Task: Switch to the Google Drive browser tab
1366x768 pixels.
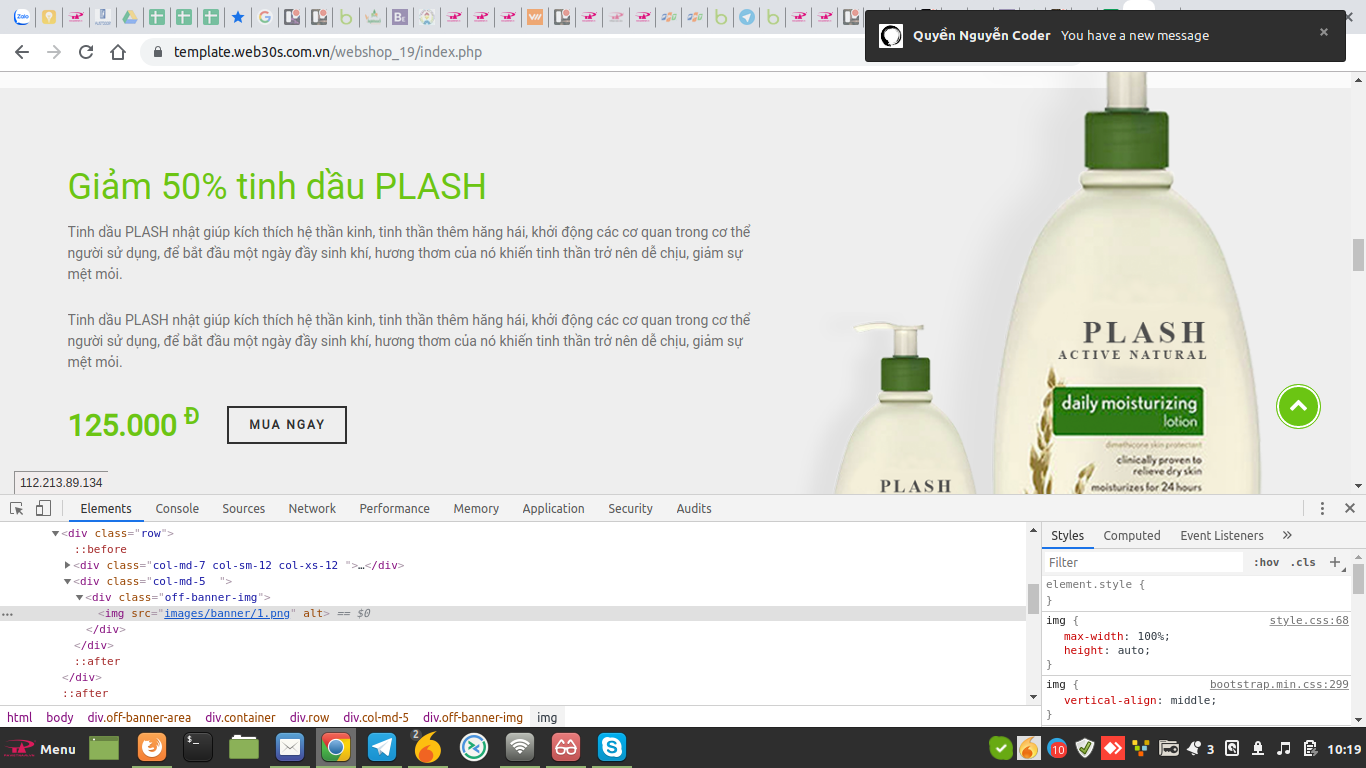Action: click(129, 17)
